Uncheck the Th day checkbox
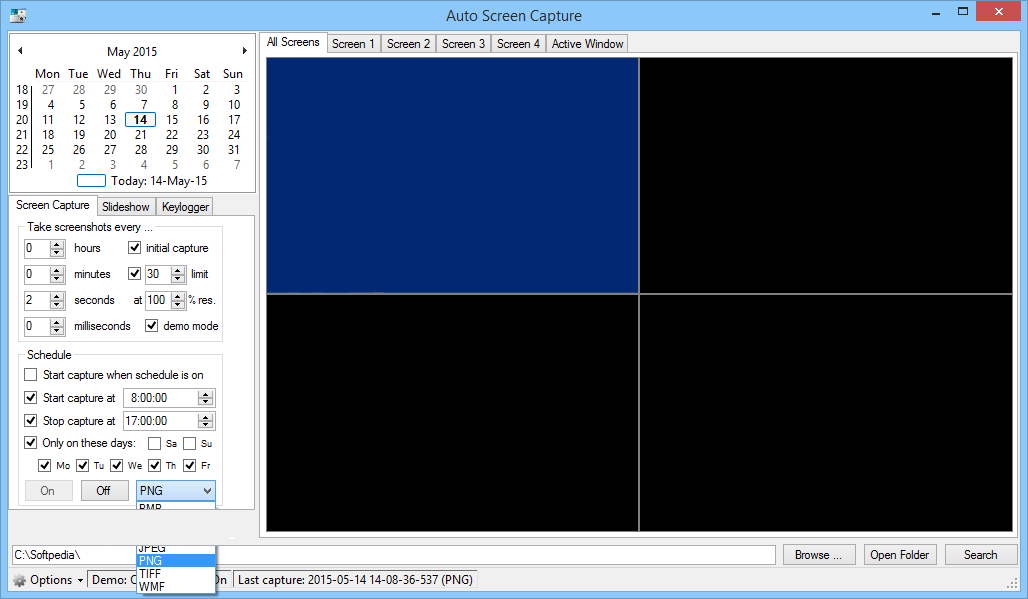This screenshot has height=599, width=1028. [155, 465]
